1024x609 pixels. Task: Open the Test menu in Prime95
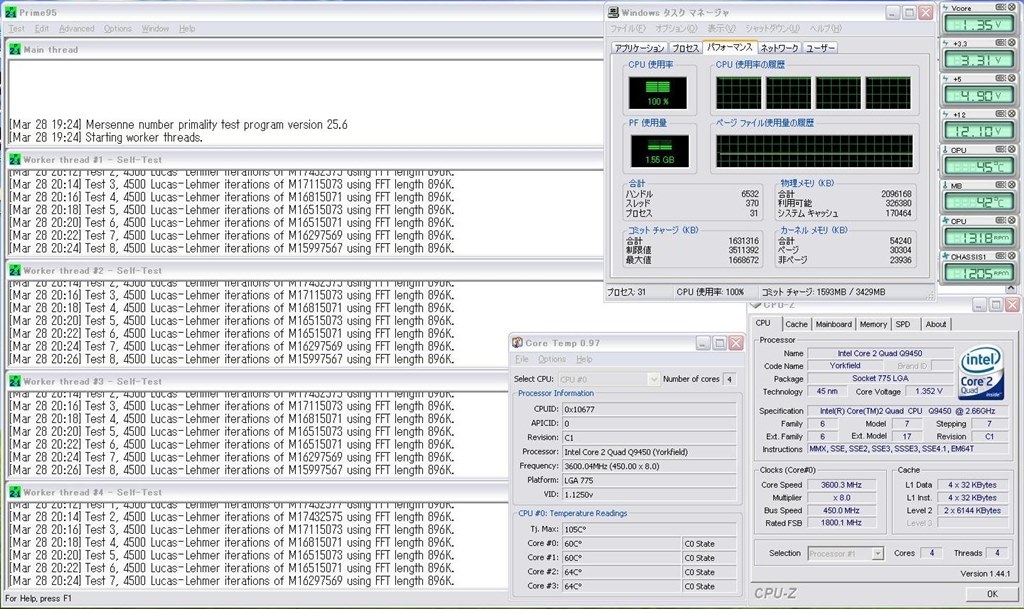(16, 29)
